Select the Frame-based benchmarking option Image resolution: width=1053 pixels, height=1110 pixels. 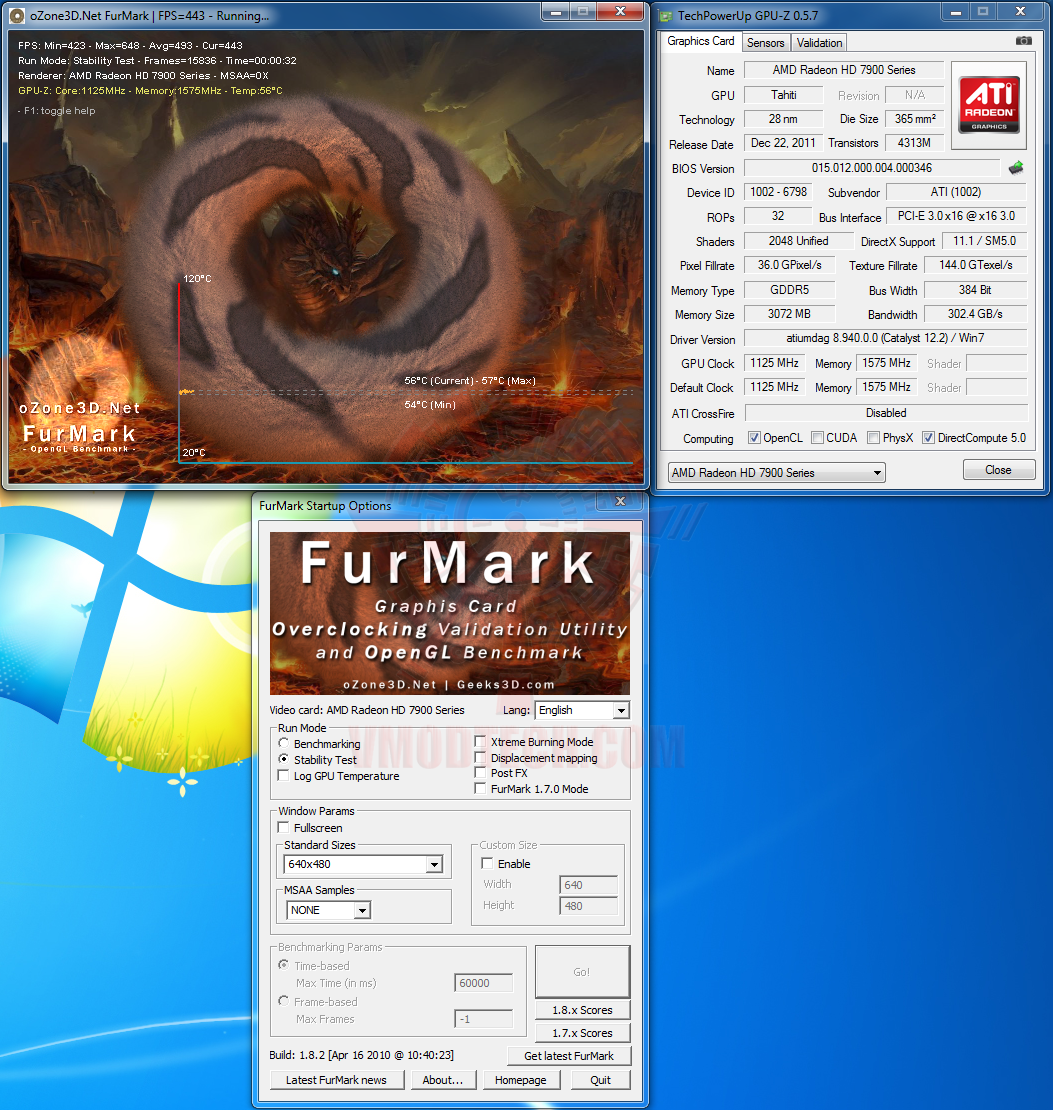point(283,1001)
